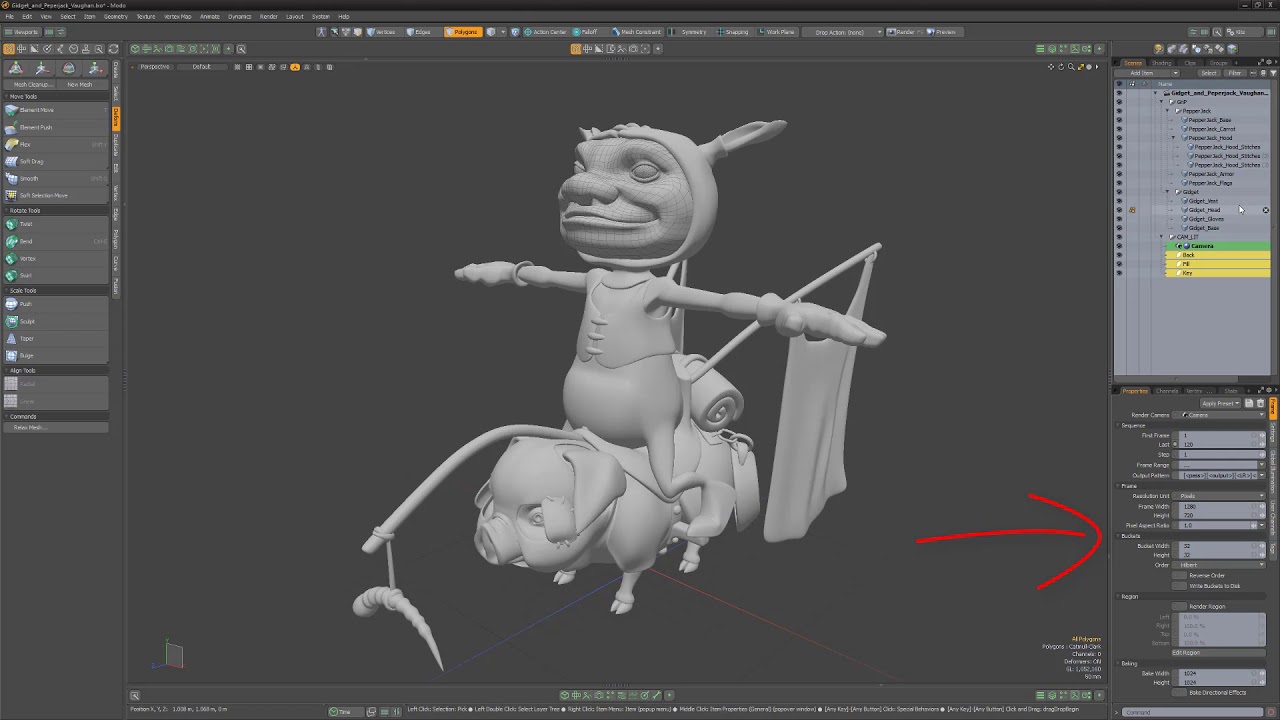1280x720 pixels.
Task: Enable the Reverse Order checkbox
Action: 1180,575
